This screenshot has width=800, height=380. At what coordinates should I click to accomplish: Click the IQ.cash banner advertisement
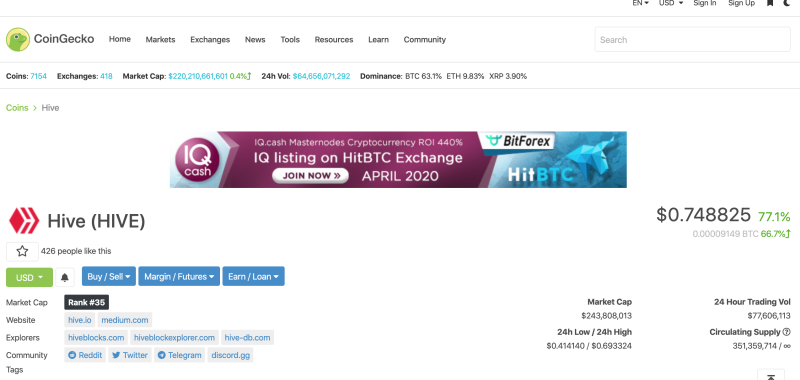click(398, 160)
